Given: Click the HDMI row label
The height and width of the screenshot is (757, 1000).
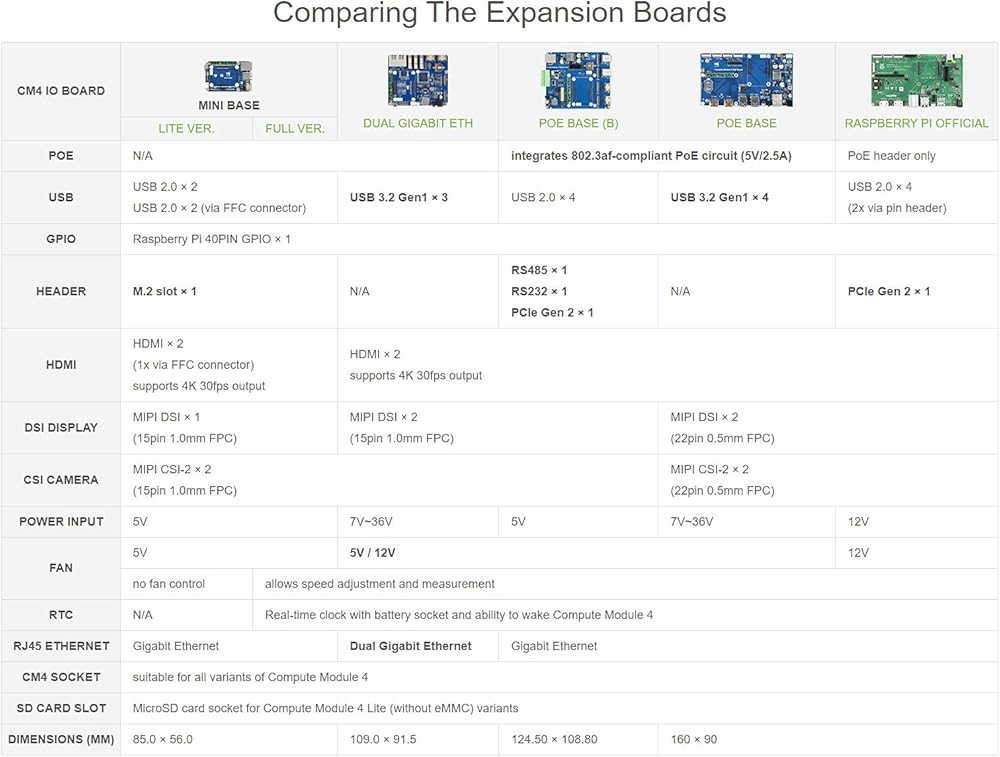Looking at the screenshot, I should pos(61,365).
